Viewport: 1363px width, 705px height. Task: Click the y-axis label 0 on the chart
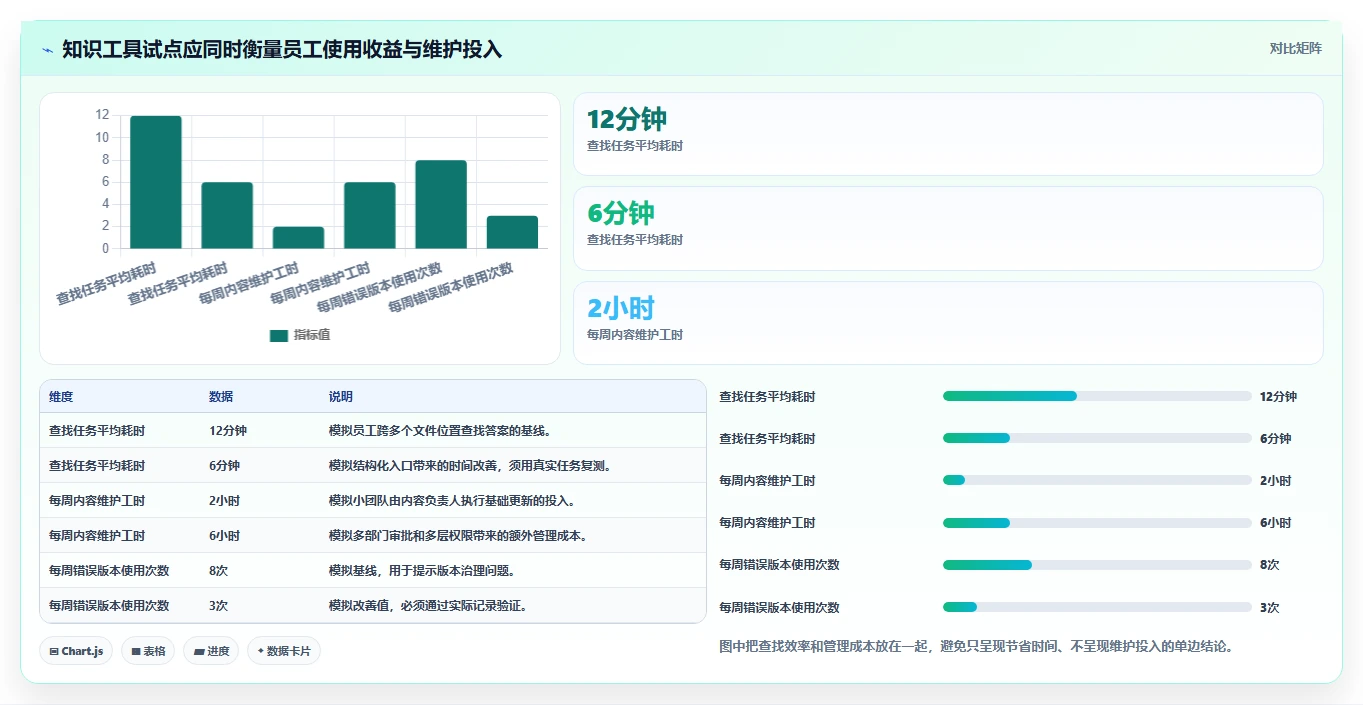tap(105, 248)
